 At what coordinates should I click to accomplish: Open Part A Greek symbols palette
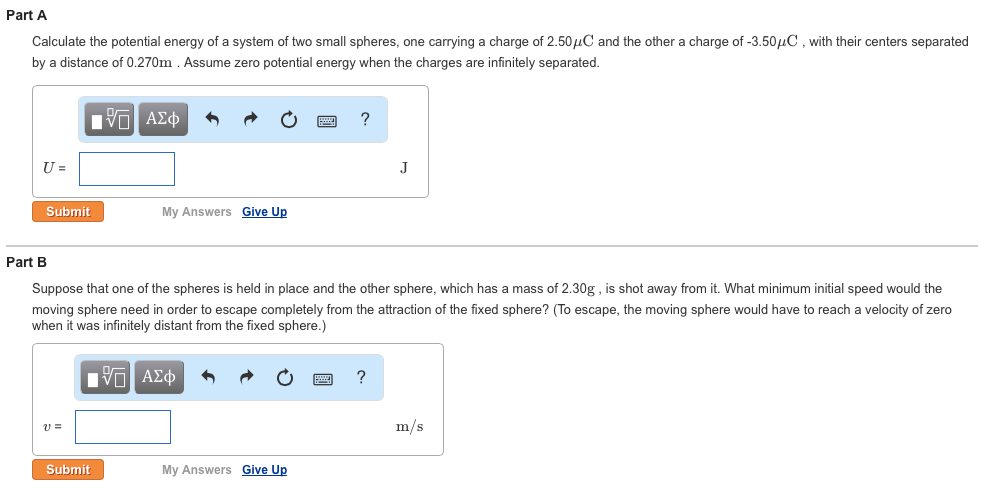tap(163, 119)
